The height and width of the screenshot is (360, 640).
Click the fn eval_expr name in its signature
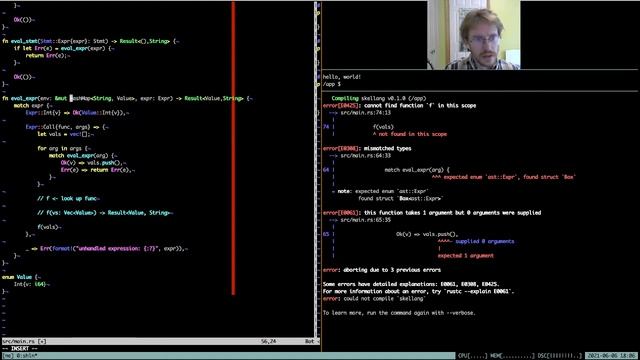[x=24, y=98]
